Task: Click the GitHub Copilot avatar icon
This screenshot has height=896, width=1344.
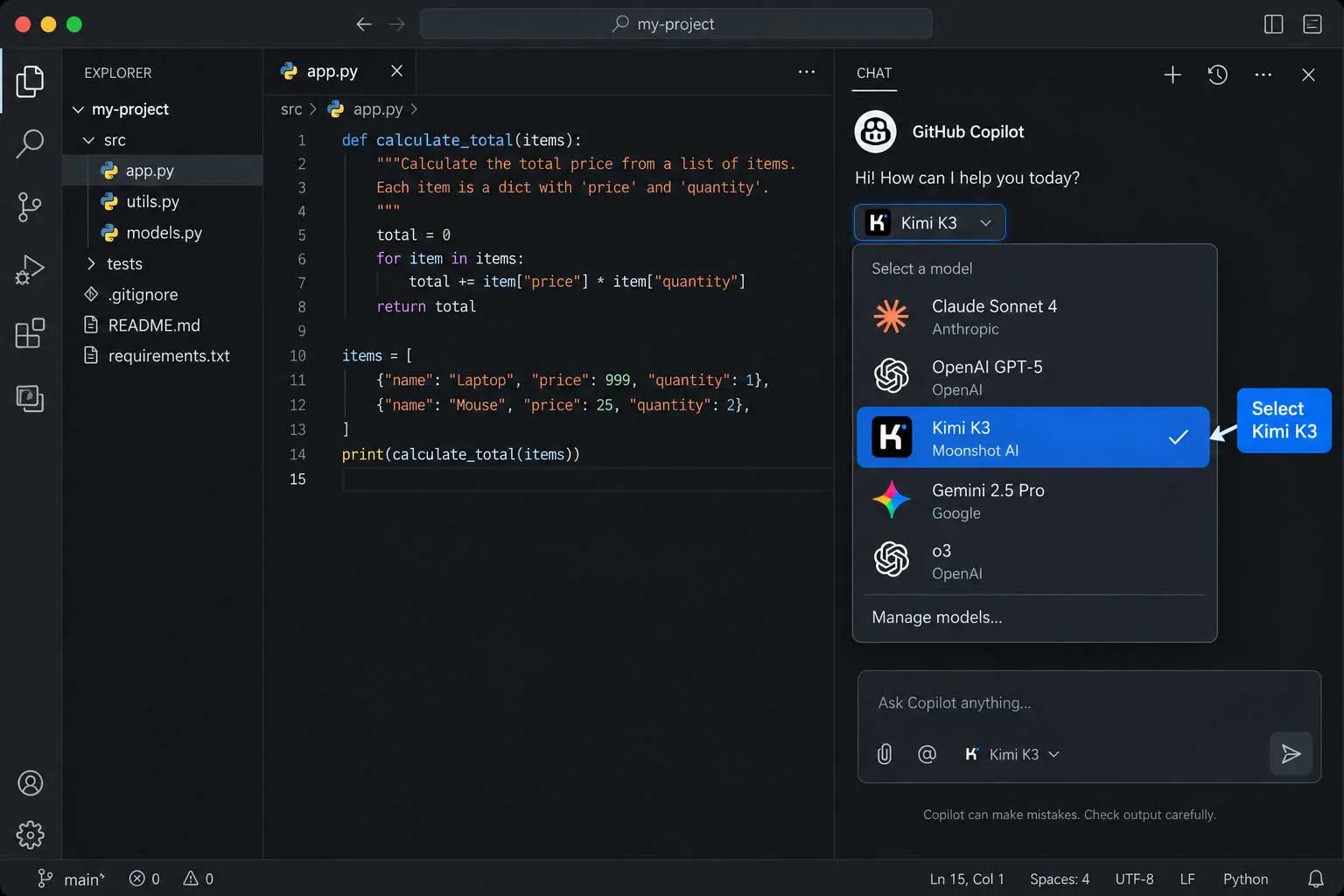Action: [875, 131]
